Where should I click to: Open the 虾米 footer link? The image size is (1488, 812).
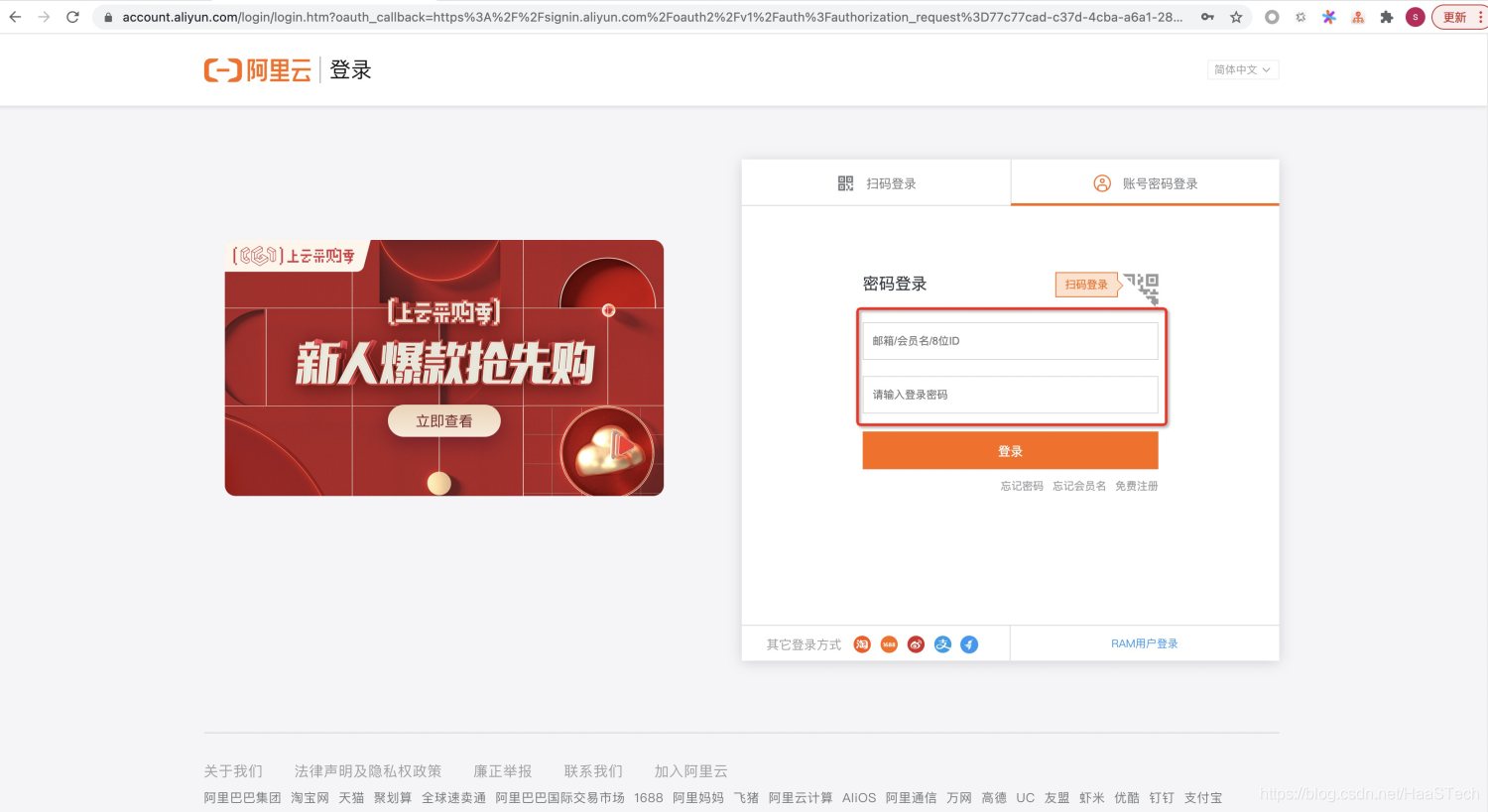point(1092,798)
